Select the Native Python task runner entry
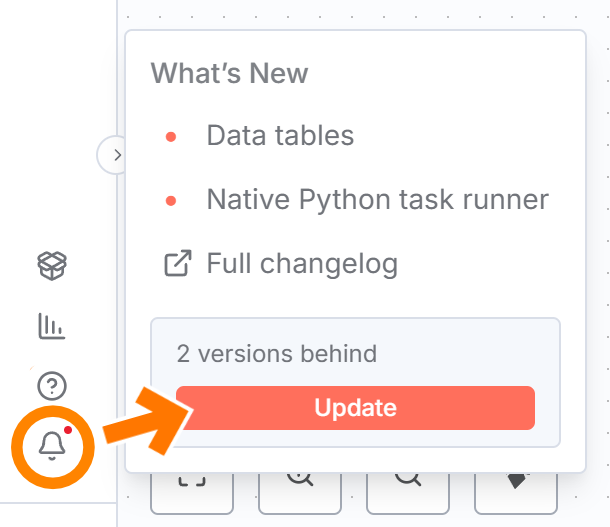This screenshot has height=527, width=610. [377, 199]
